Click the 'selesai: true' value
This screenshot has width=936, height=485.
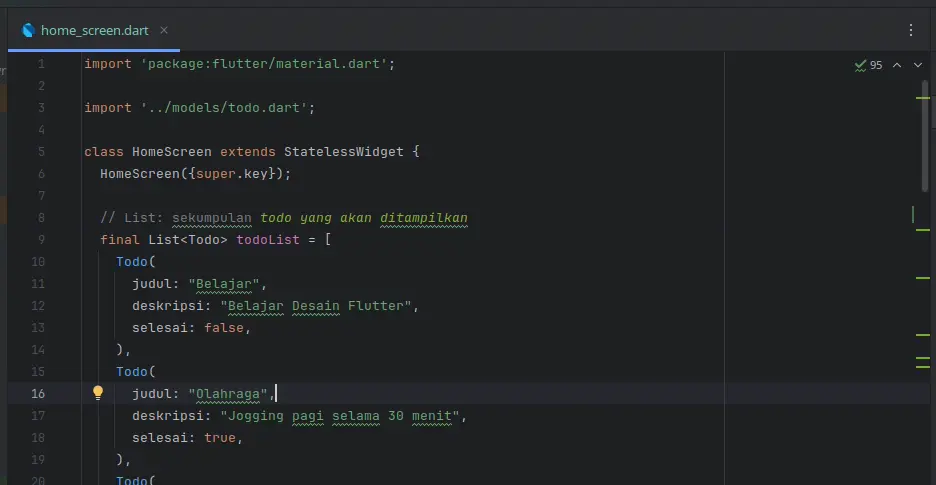[x=220, y=438]
